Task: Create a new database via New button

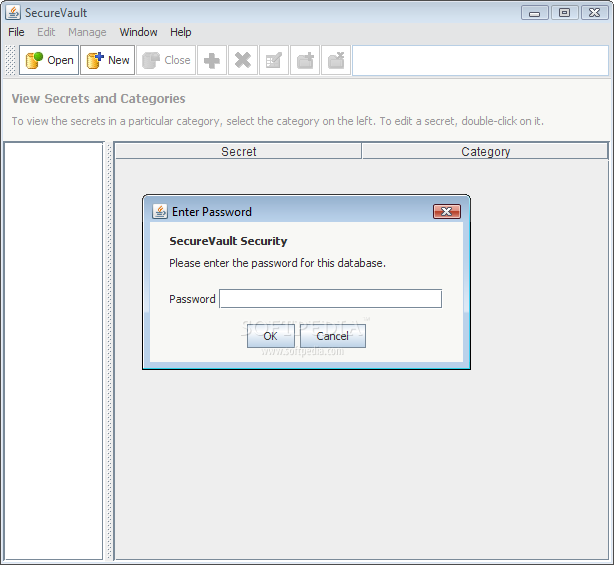Action: point(108,60)
